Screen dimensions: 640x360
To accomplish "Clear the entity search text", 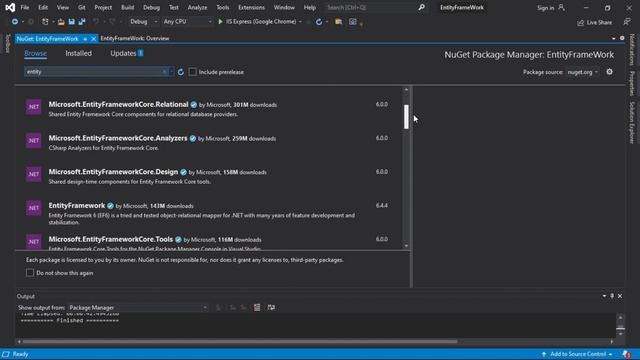I will (x=164, y=72).
